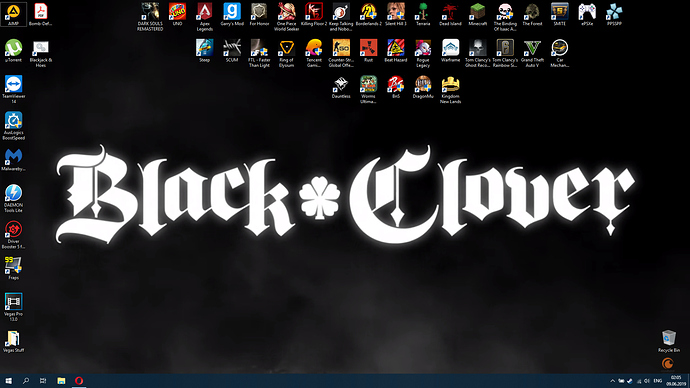Image resolution: width=690 pixels, height=388 pixels.
Task: Open Dead Island shortcut
Action: 450,14
